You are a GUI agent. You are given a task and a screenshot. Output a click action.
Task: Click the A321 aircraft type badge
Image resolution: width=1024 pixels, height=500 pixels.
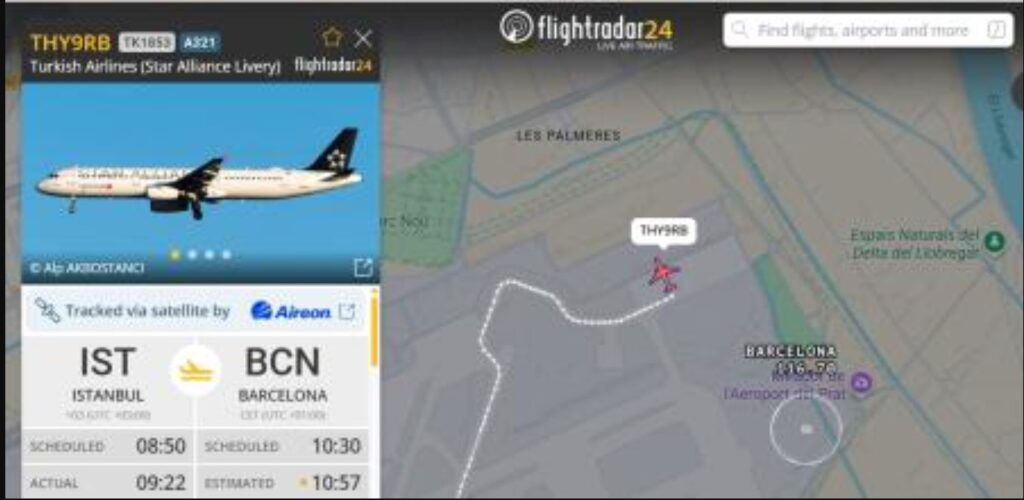click(201, 43)
